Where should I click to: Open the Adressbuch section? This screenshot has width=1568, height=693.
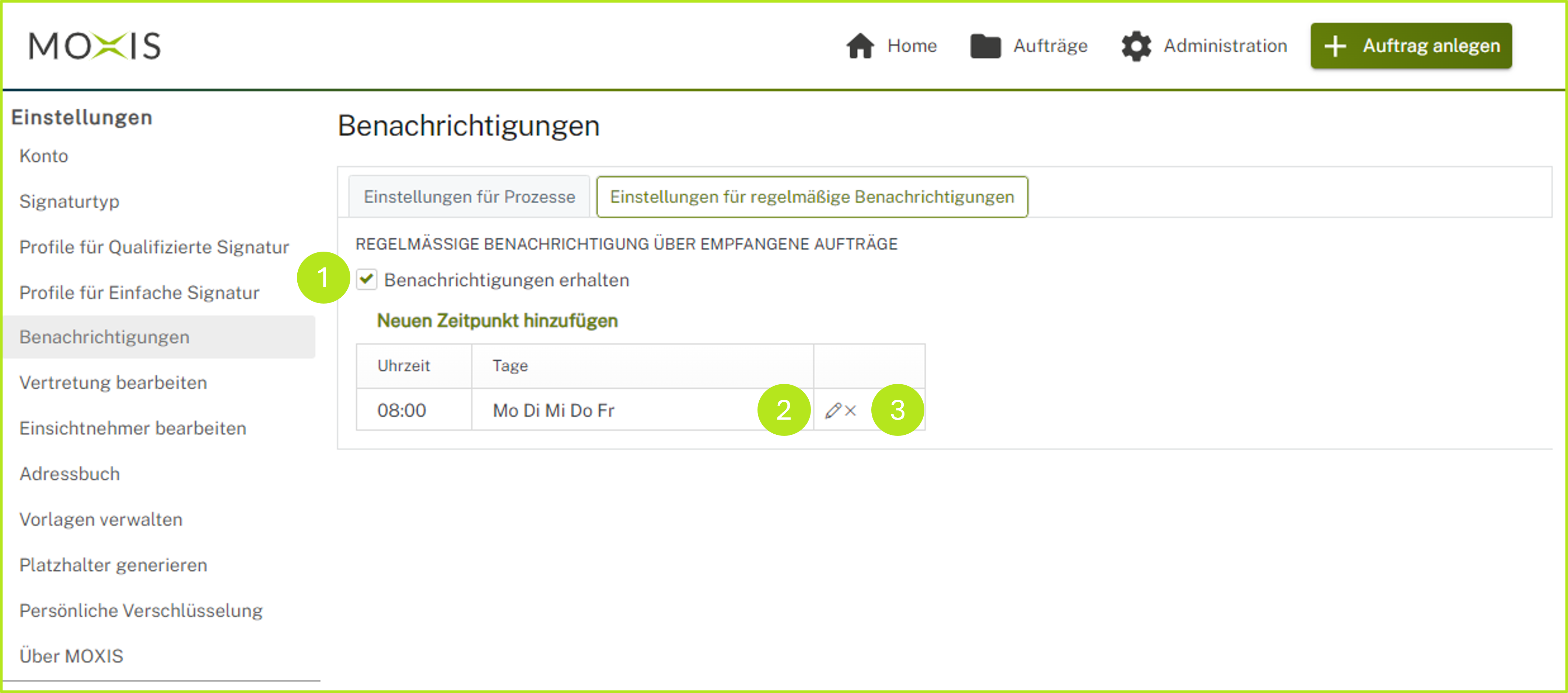(x=69, y=474)
